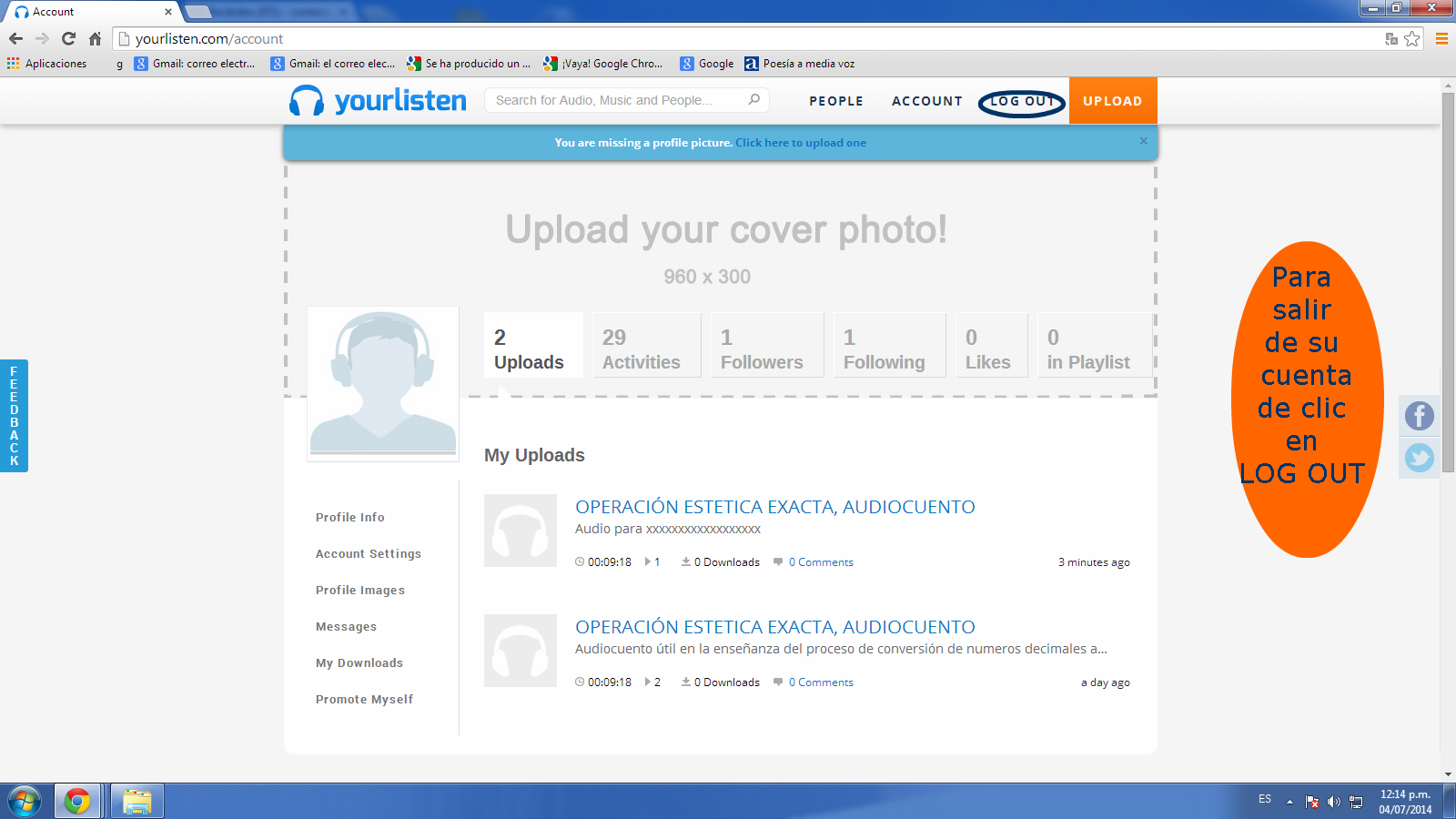The image size is (1456, 819).
Task: Open the PEOPLE menu item
Action: tap(835, 101)
